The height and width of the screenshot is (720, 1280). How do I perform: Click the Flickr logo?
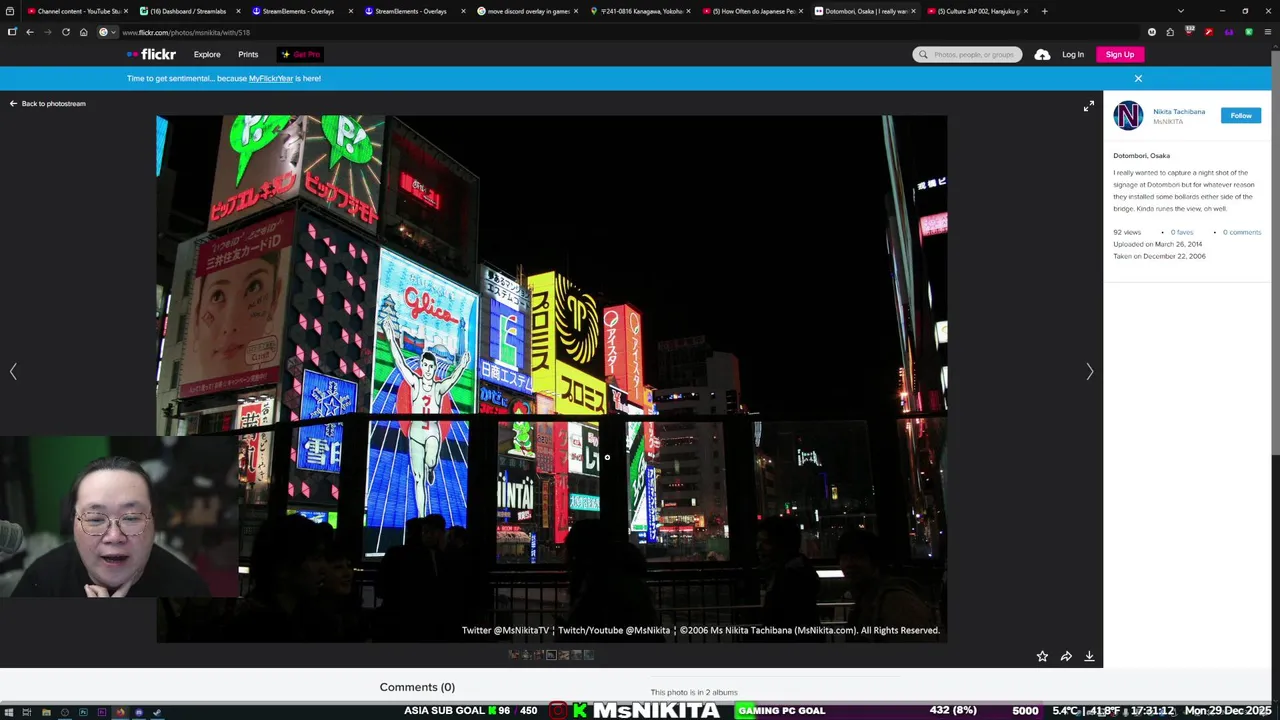(x=151, y=54)
